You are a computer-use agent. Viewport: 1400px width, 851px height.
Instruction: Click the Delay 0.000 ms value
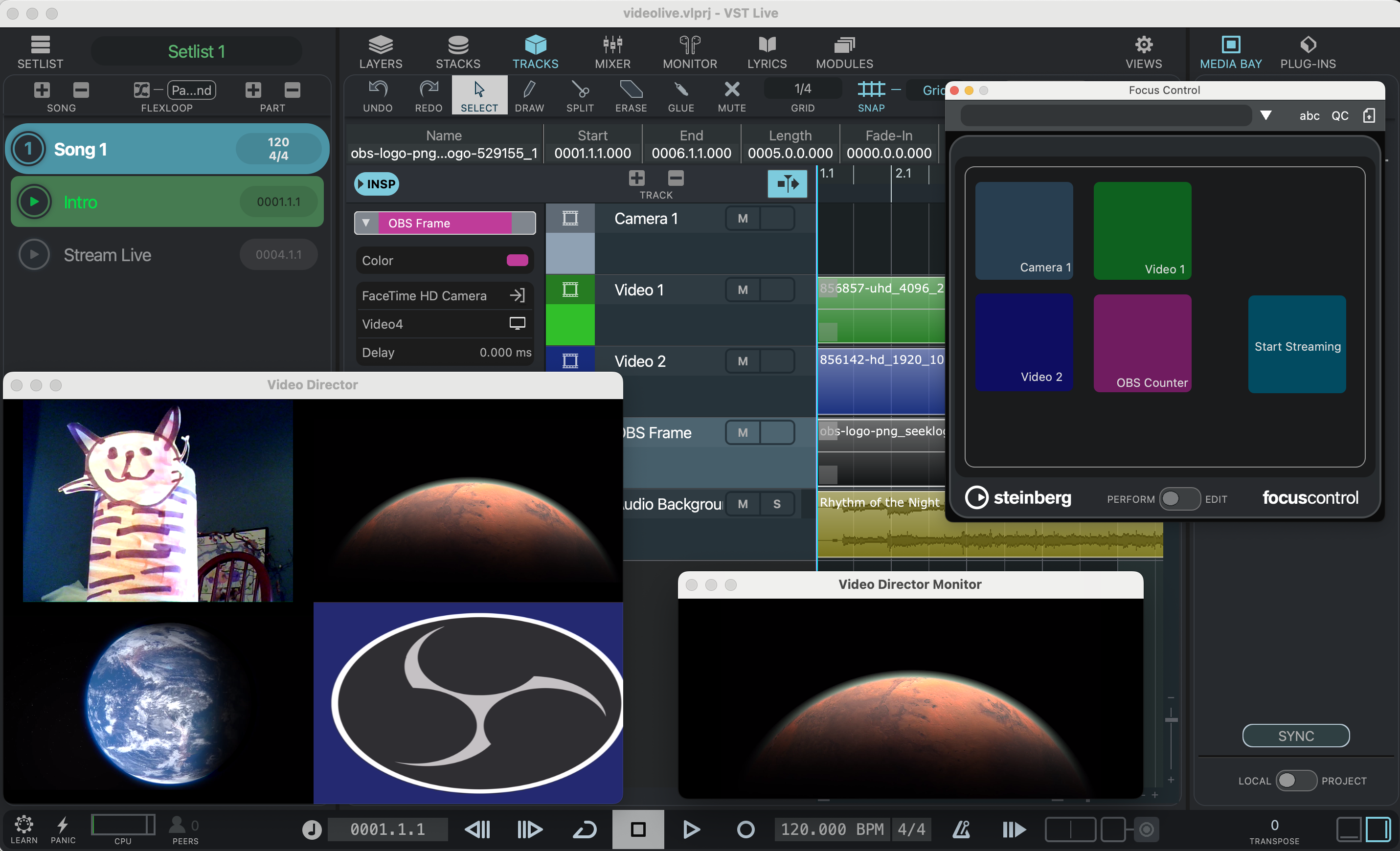point(505,352)
